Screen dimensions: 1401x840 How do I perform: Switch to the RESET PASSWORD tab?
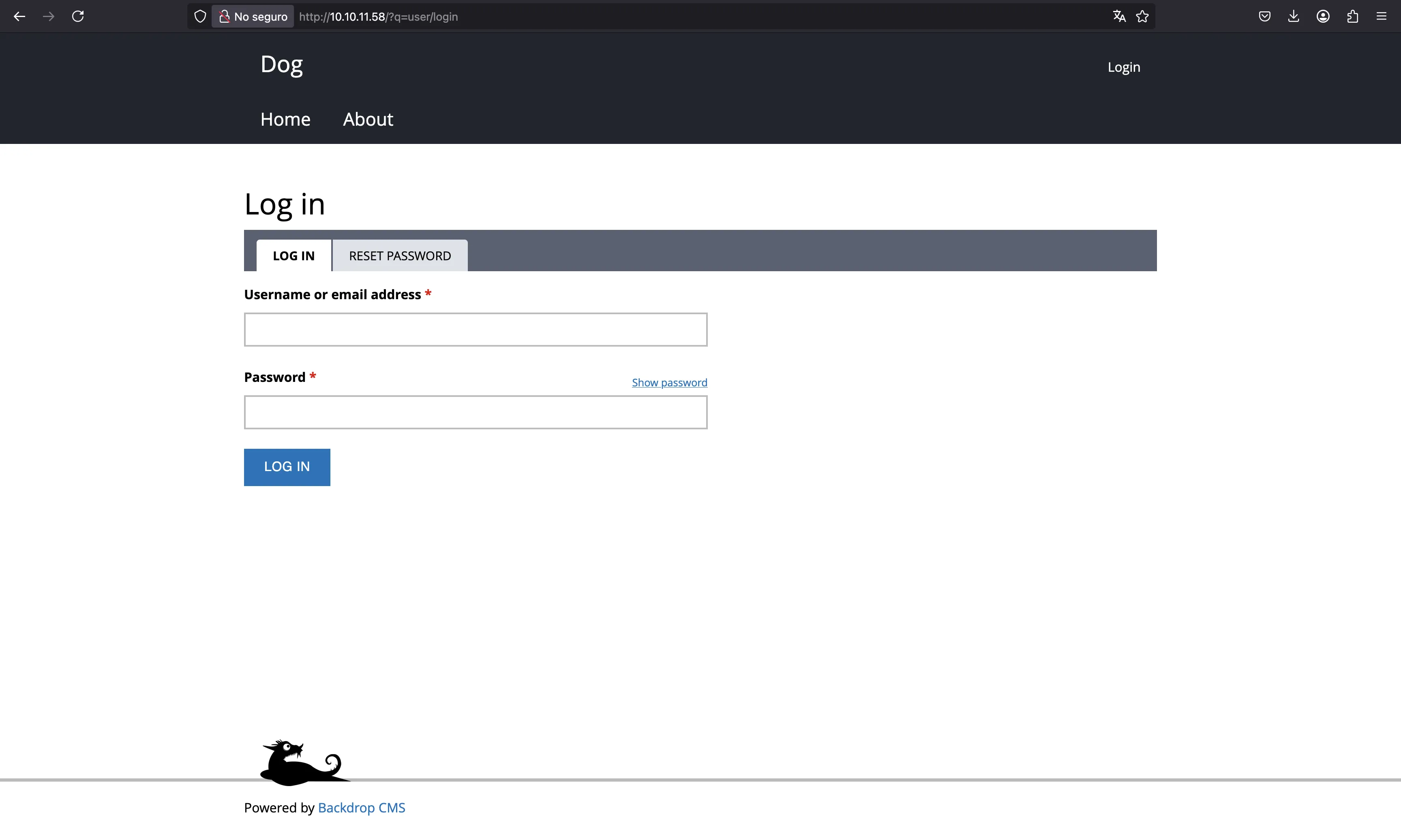point(400,255)
